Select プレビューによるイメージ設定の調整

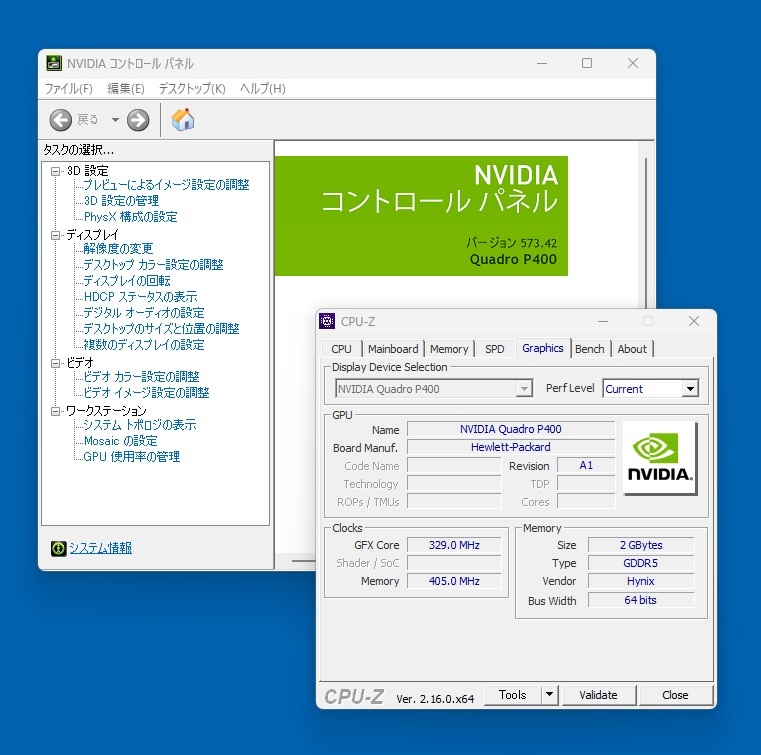(166, 185)
